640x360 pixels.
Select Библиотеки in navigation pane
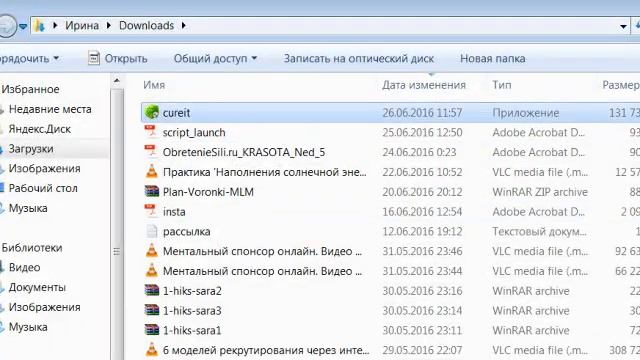click(32, 247)
